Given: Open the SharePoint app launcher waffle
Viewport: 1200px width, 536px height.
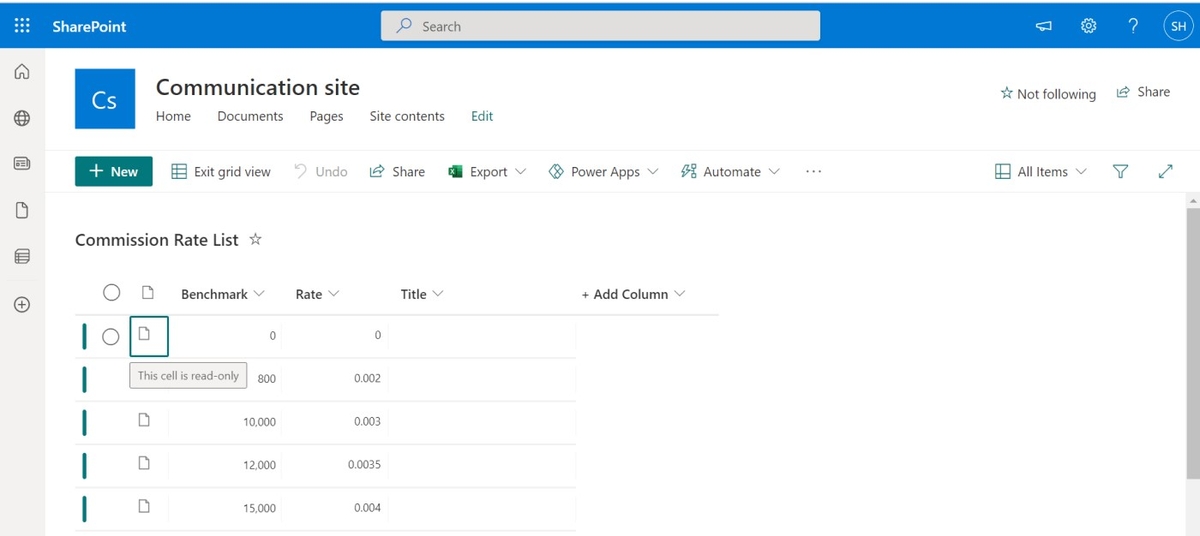Looking at the screenshot, I should point(22,26).
